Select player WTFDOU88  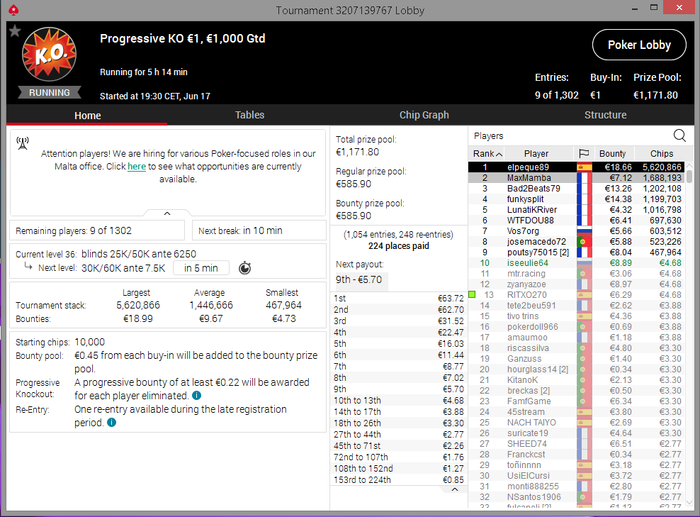coord(576,221)
